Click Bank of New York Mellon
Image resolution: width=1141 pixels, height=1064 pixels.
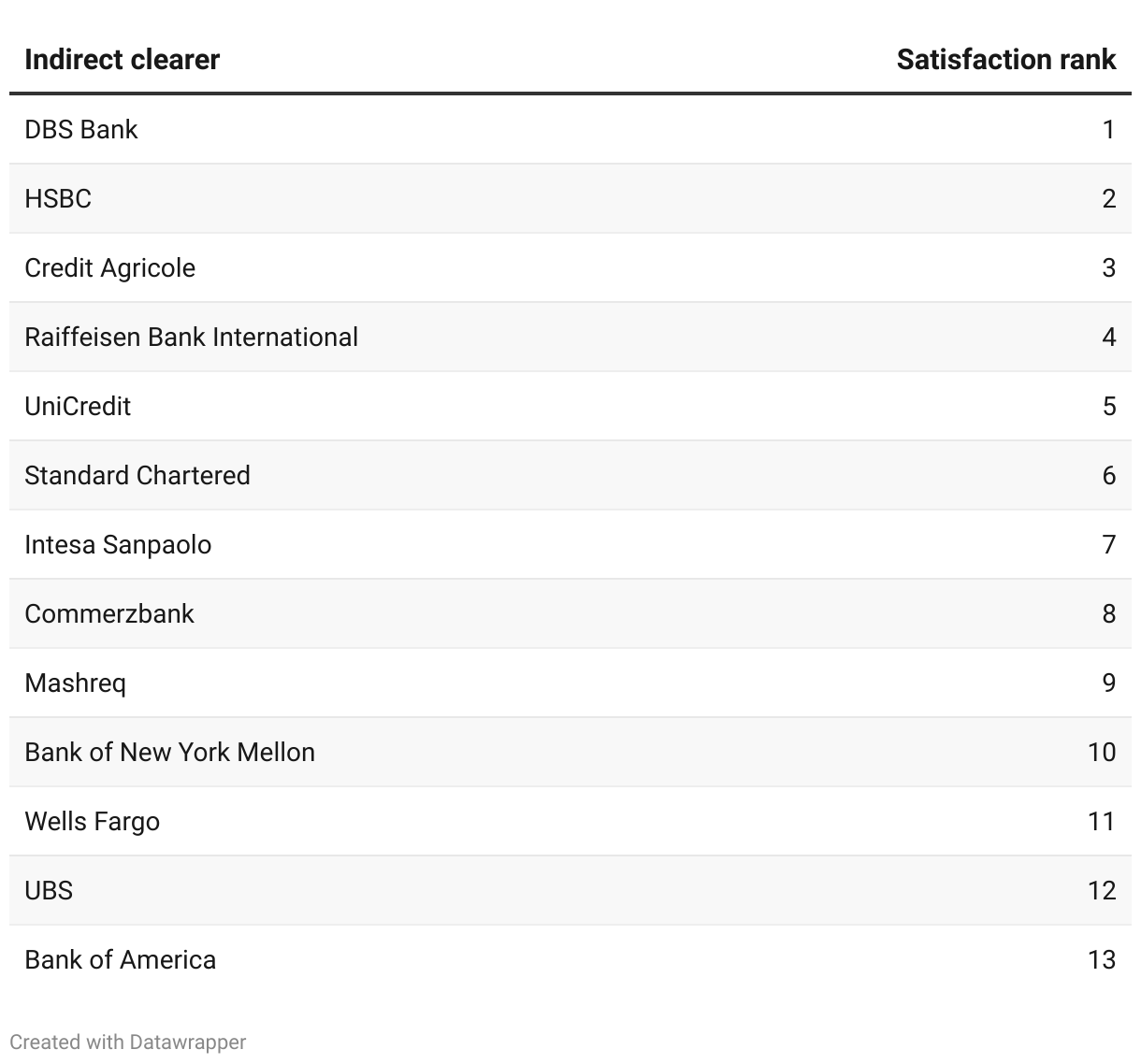pos(169,752)
